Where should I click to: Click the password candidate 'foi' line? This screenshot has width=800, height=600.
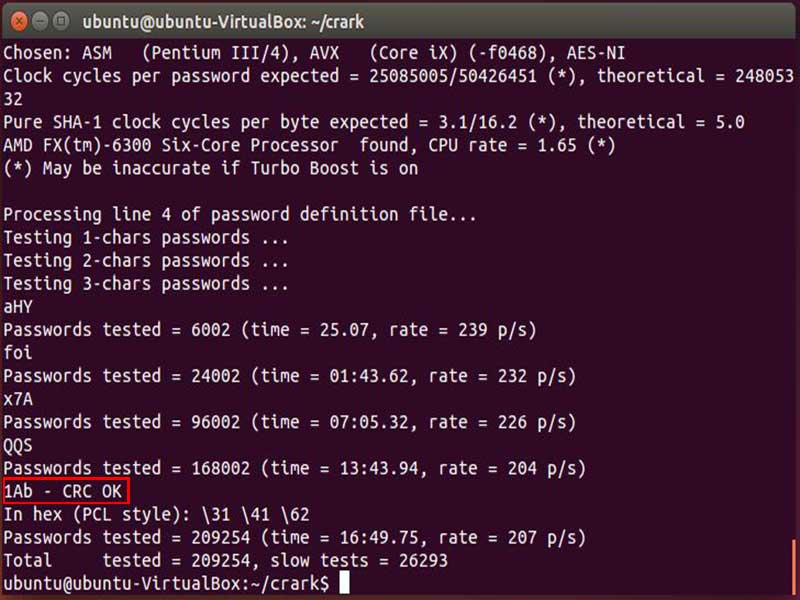[18, 352]
